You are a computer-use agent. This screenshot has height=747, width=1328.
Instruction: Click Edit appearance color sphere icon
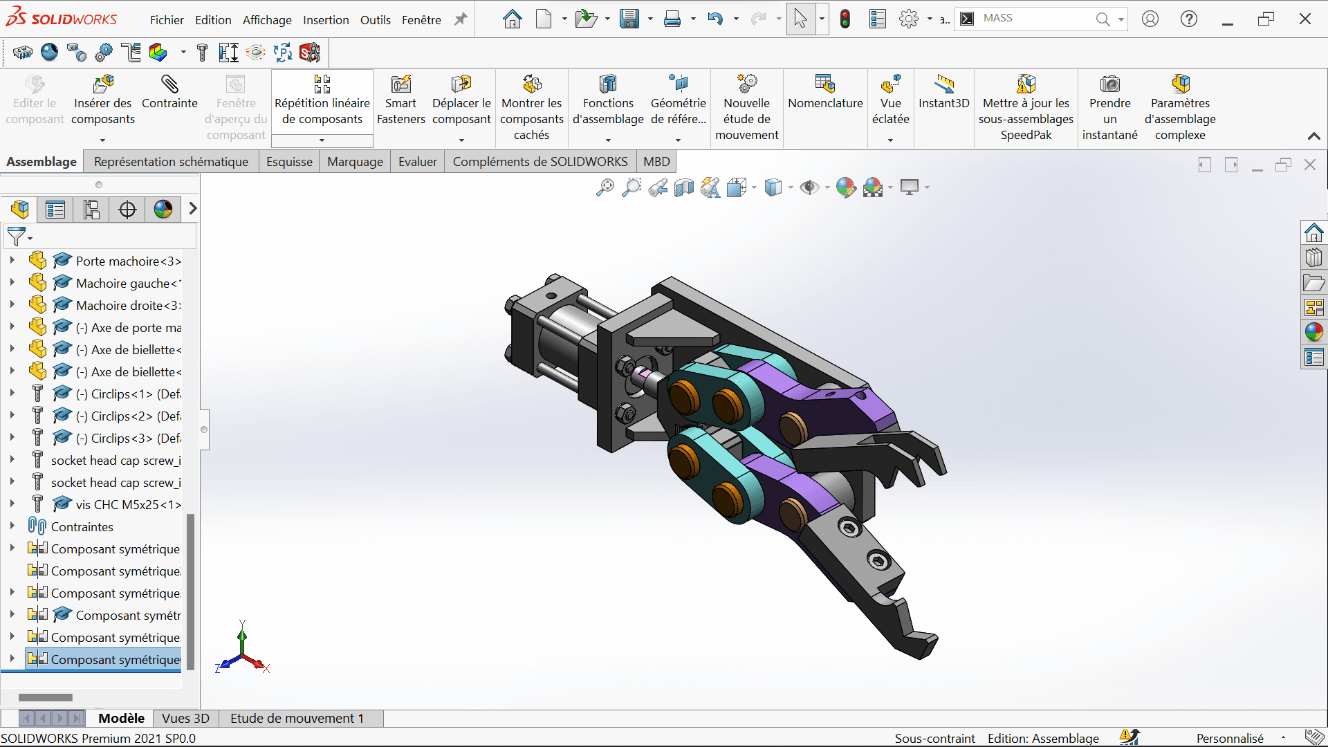[846, 187]
